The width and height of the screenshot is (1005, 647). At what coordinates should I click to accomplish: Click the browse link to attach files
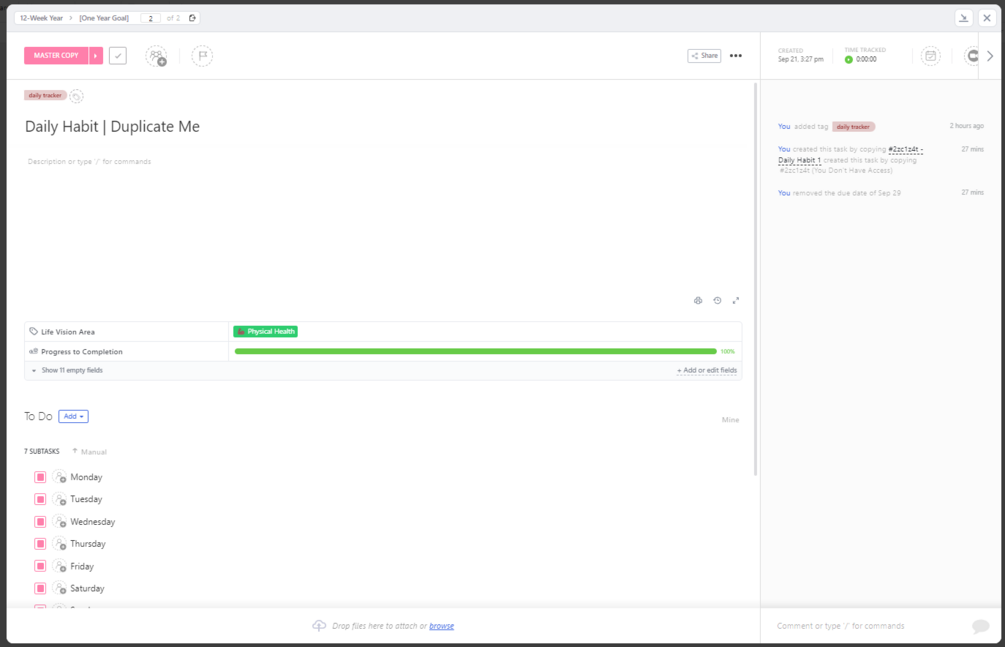442,626
